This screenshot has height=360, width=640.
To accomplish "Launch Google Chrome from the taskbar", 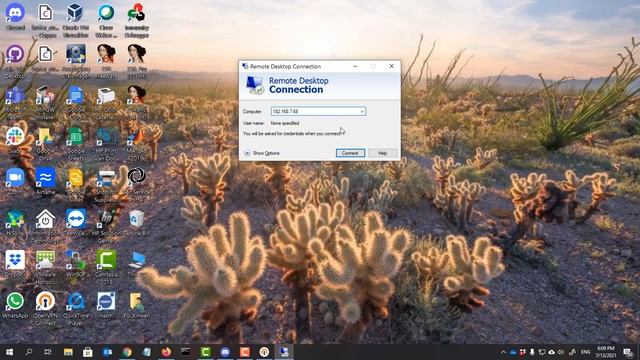I will pos(127,352).
